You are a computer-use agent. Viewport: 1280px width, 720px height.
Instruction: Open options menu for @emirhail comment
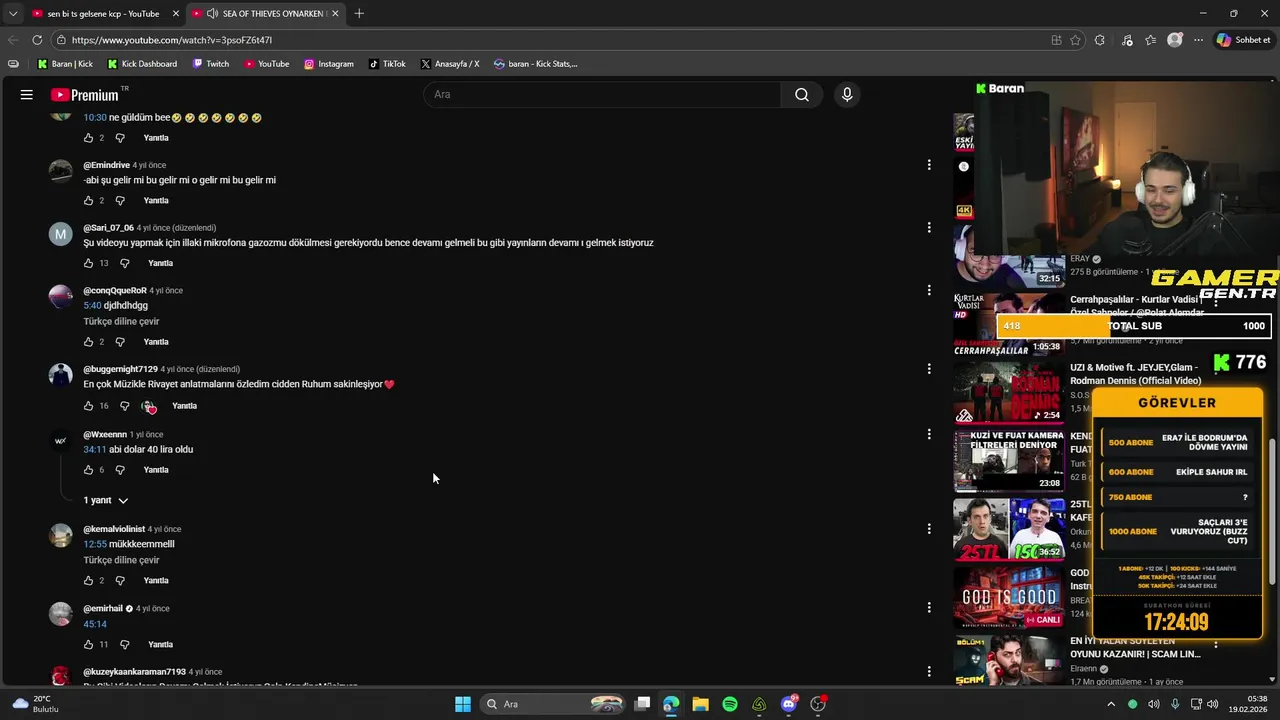coord(929,608)
